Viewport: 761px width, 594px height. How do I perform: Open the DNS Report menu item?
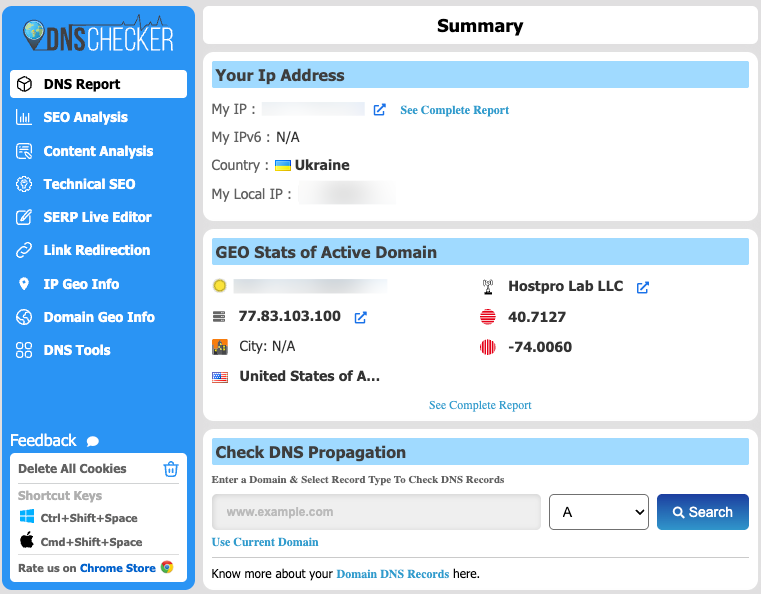point(98,84)
